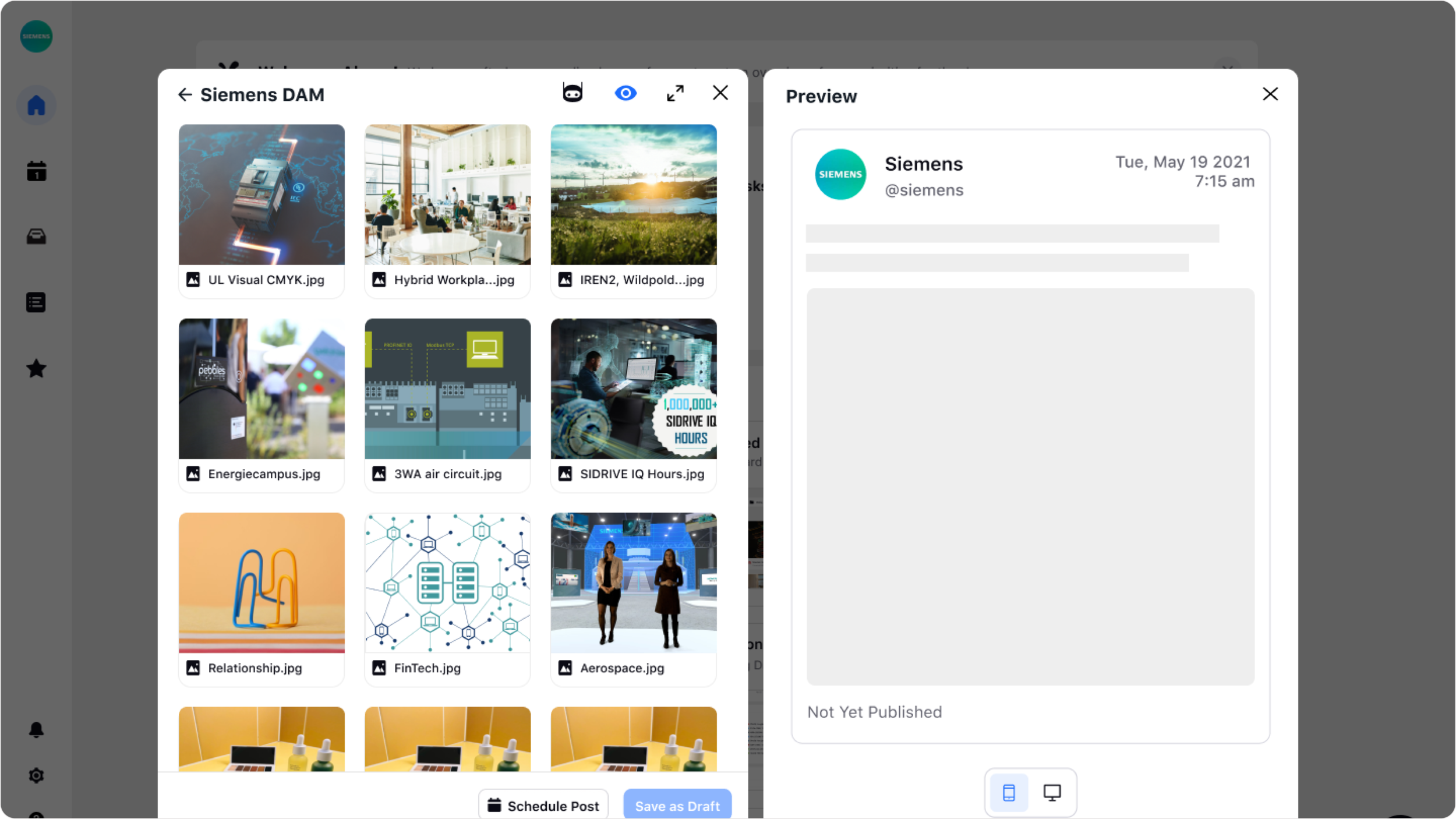Image resolution: width=1456 pixels, height=819 pixels.
Task: Click the 7:15 am time in Preview
Action: point(1225,181)
